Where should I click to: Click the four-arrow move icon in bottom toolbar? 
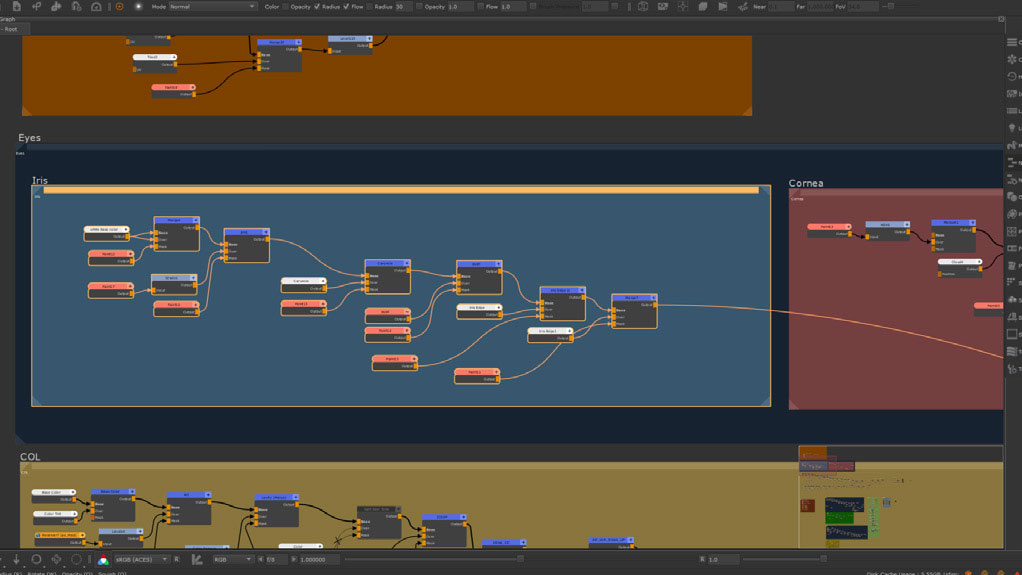[x=56, y=559]
